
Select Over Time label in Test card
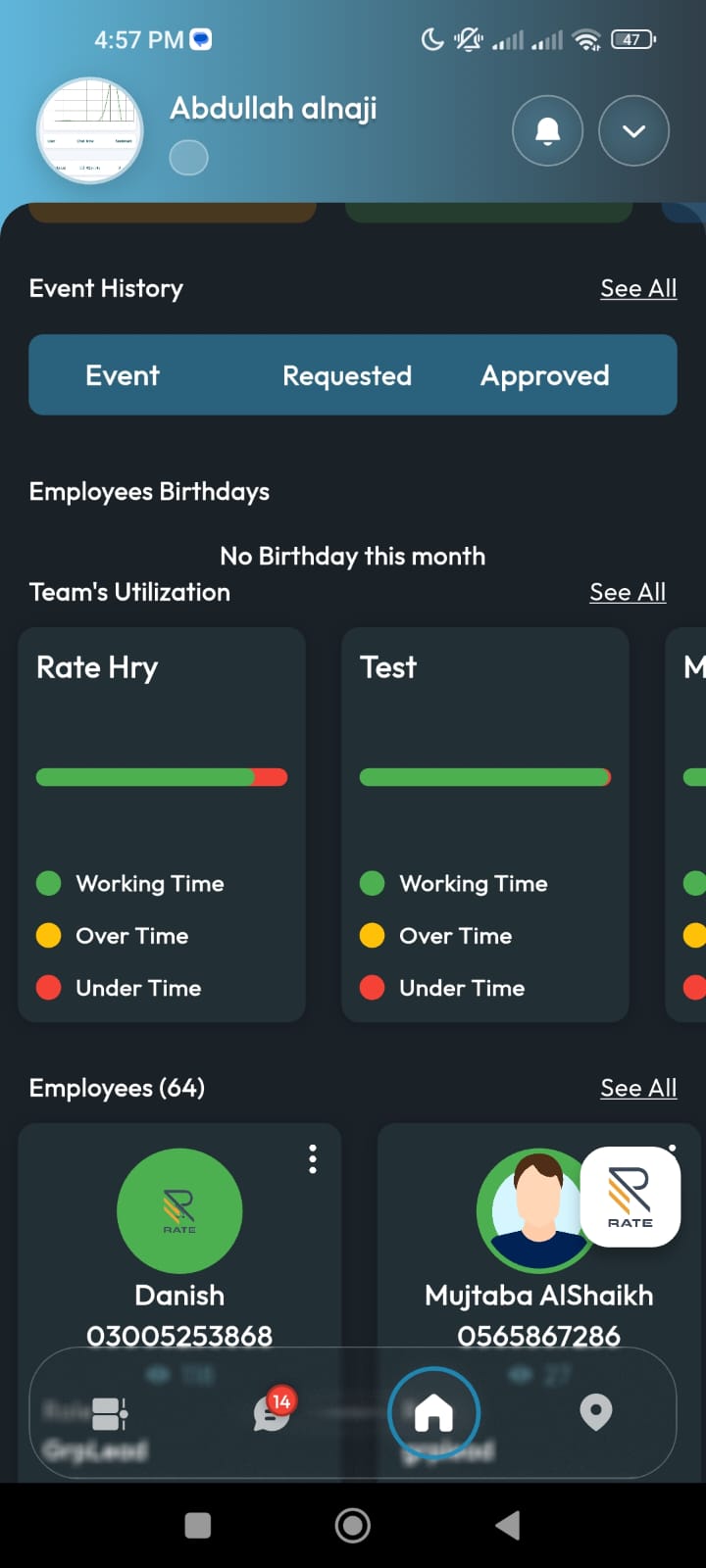click(x=456, y=936)
